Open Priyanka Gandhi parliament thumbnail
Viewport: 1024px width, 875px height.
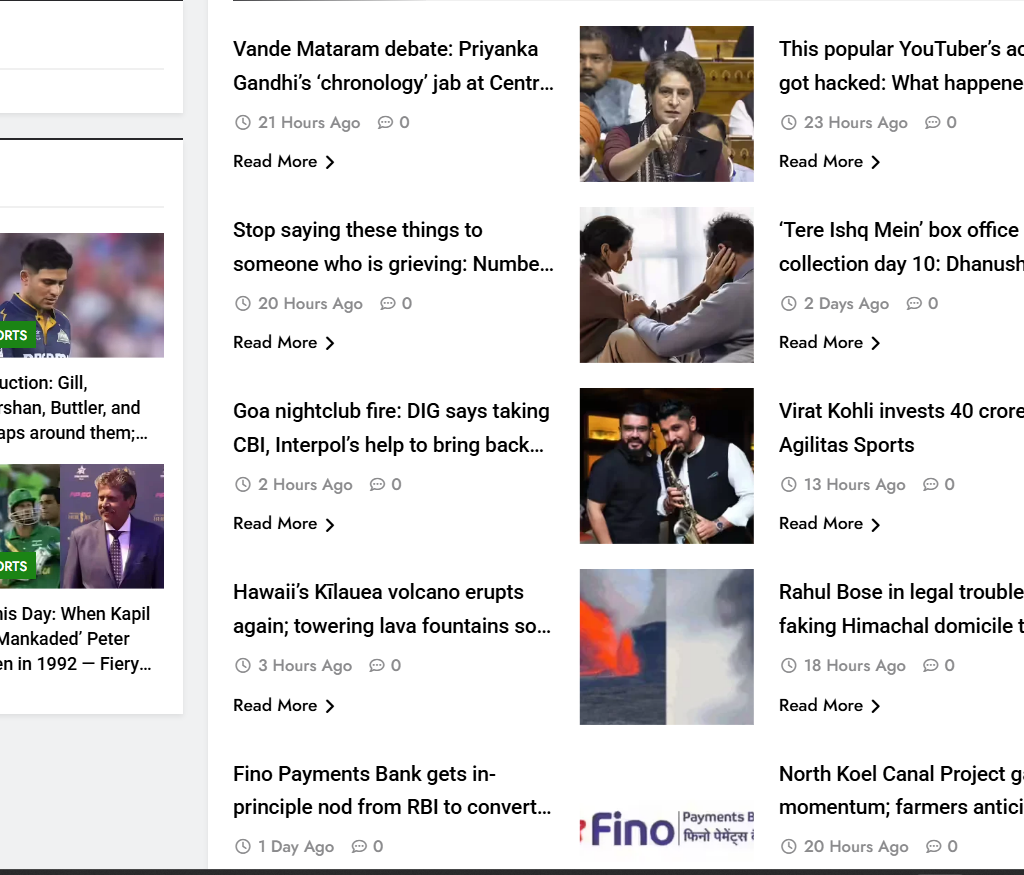pyautogui.click(x=666, y=104)
